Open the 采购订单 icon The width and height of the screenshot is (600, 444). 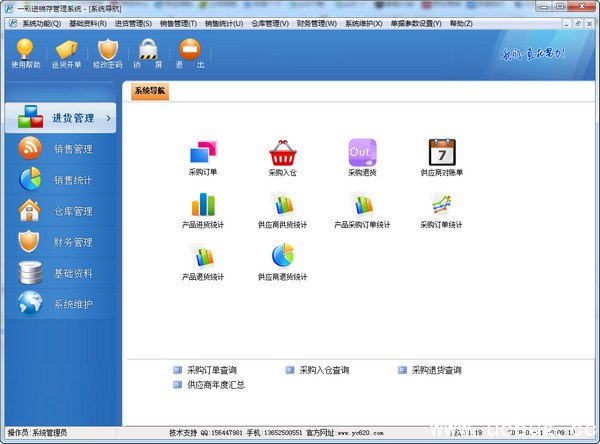203,153
